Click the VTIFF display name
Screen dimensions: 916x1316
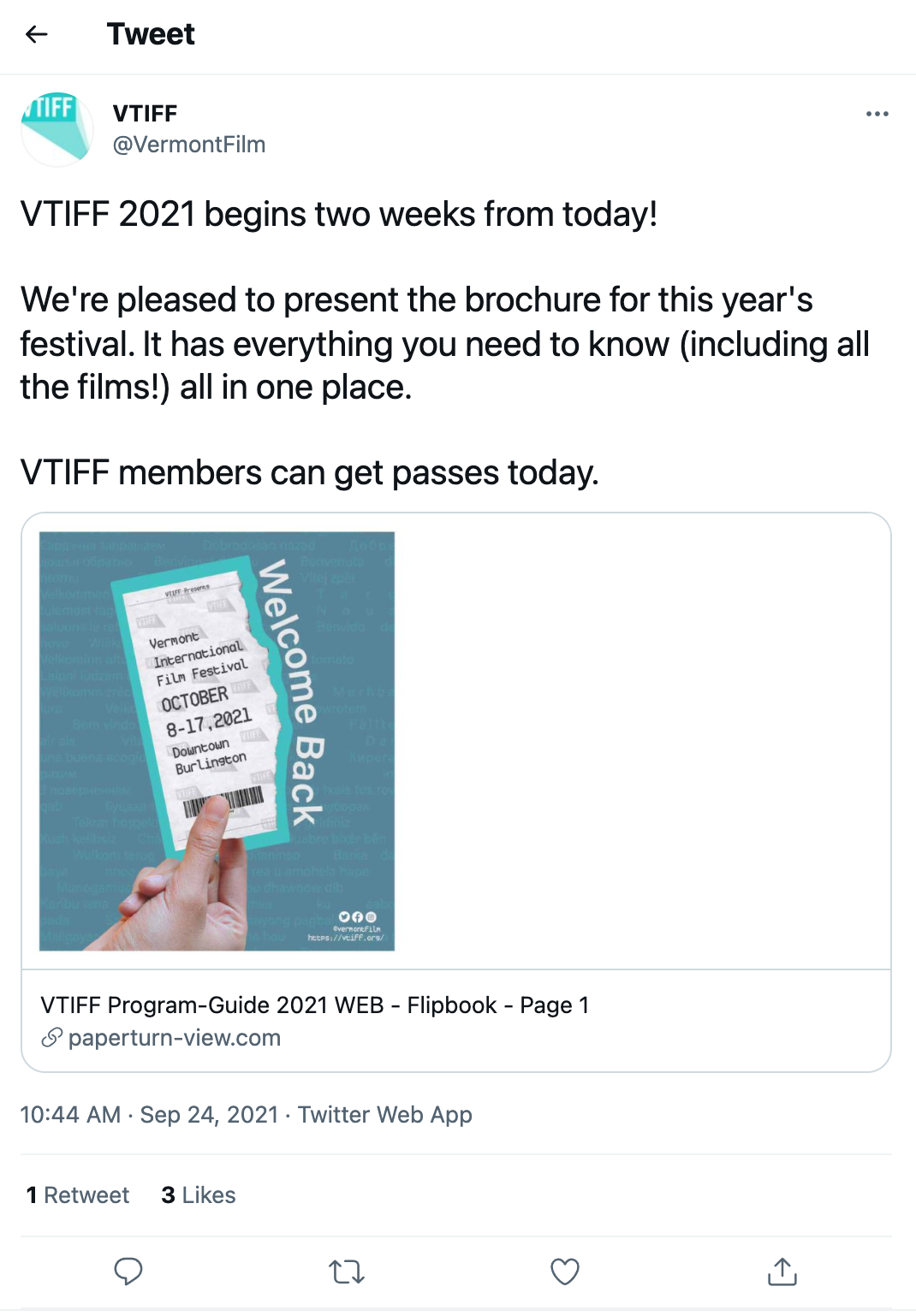click(146, 113)
